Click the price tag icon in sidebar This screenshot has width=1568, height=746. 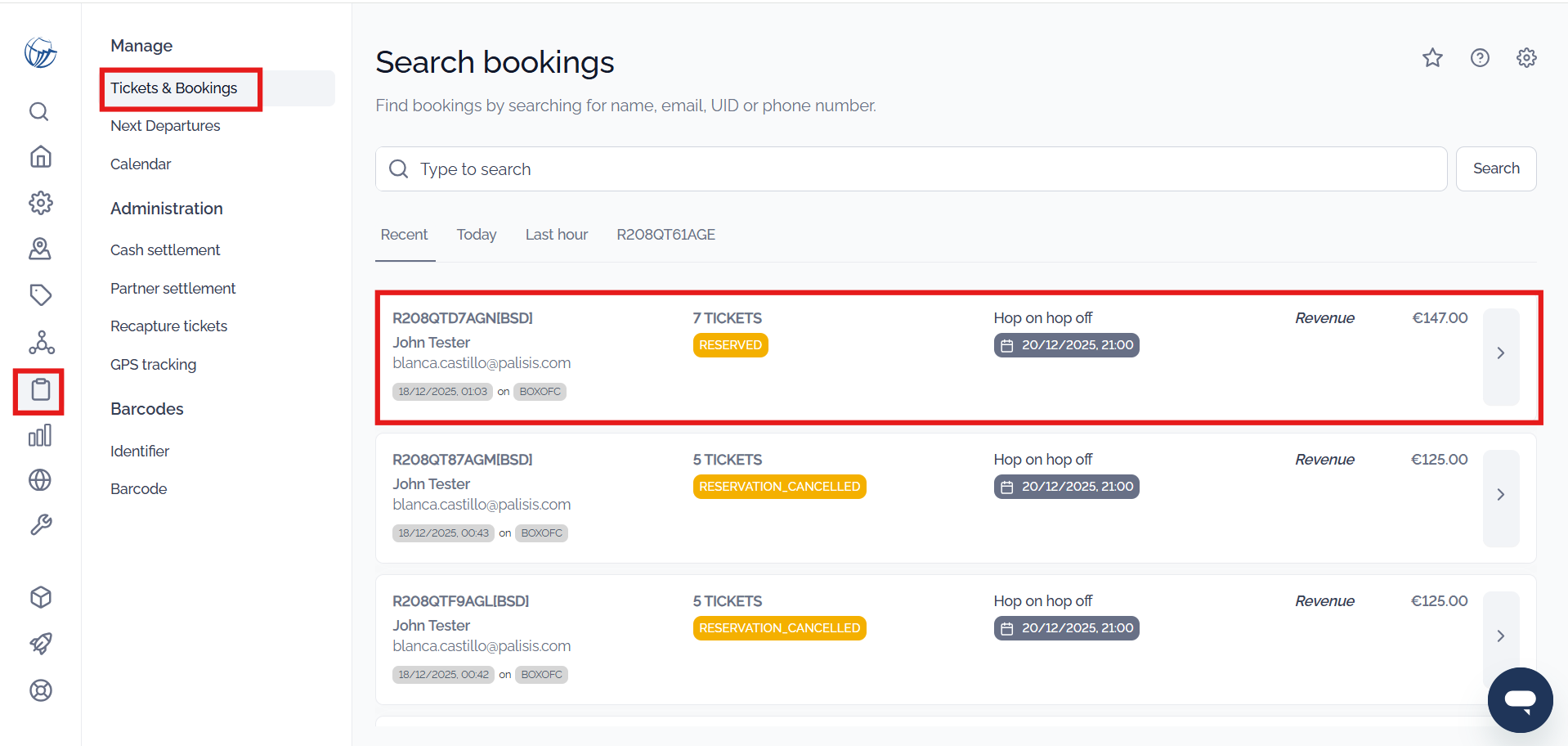(40, 294)
